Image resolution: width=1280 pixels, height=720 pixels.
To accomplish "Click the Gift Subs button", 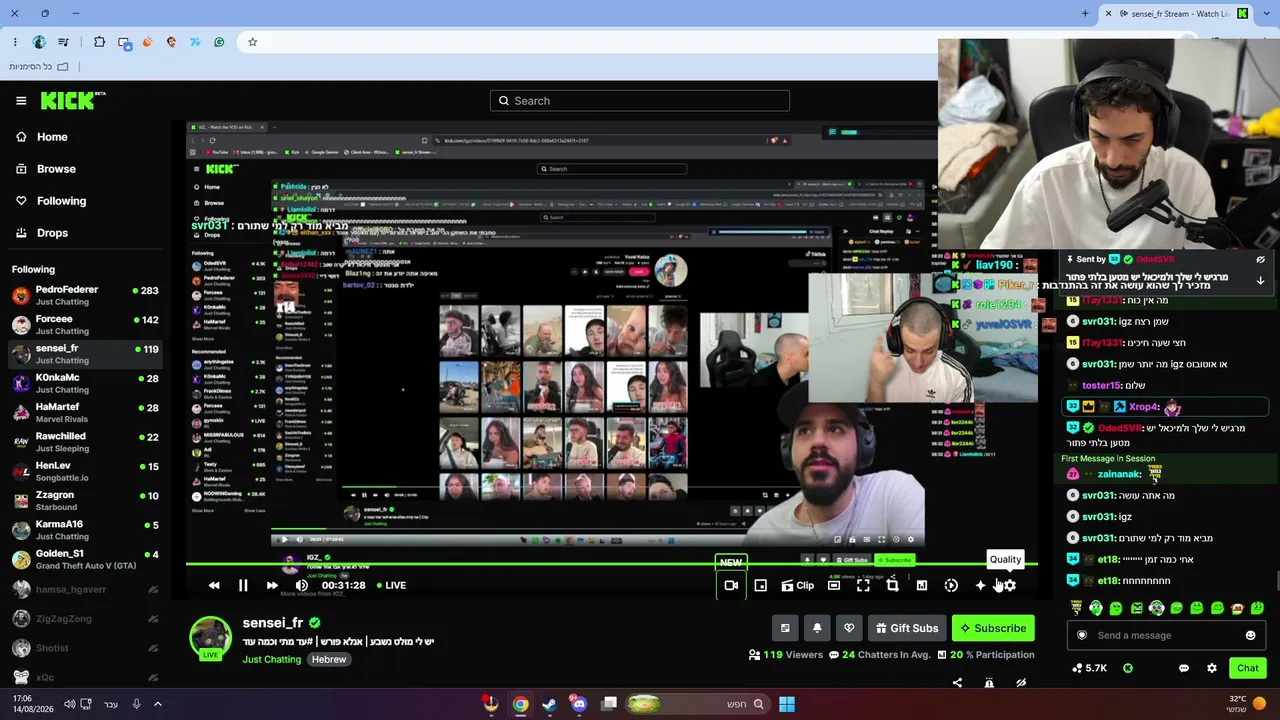I will coord(907,628).
